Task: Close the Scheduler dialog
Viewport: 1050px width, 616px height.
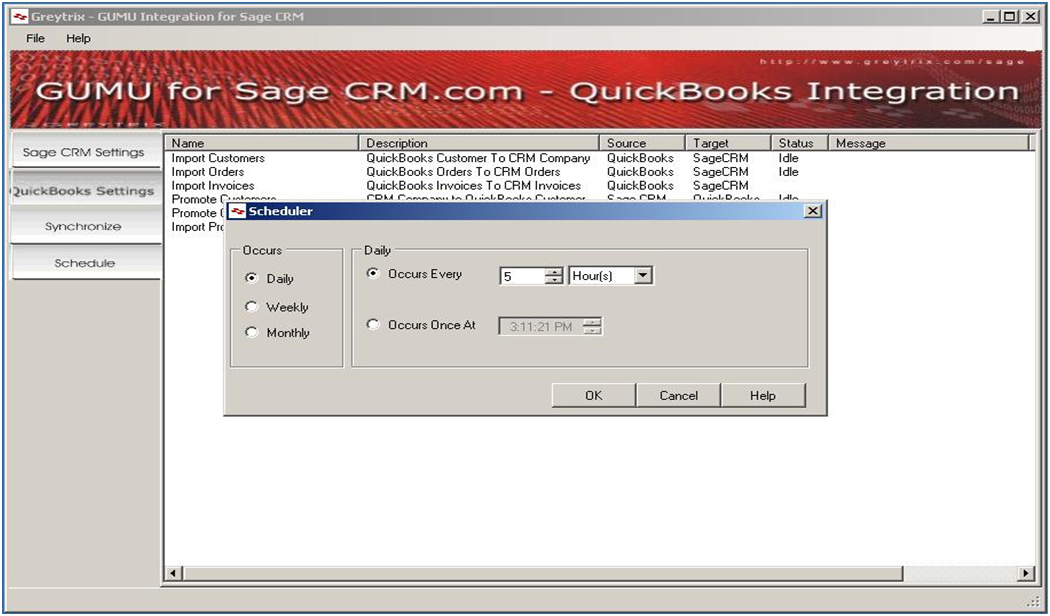Action: 812,211
